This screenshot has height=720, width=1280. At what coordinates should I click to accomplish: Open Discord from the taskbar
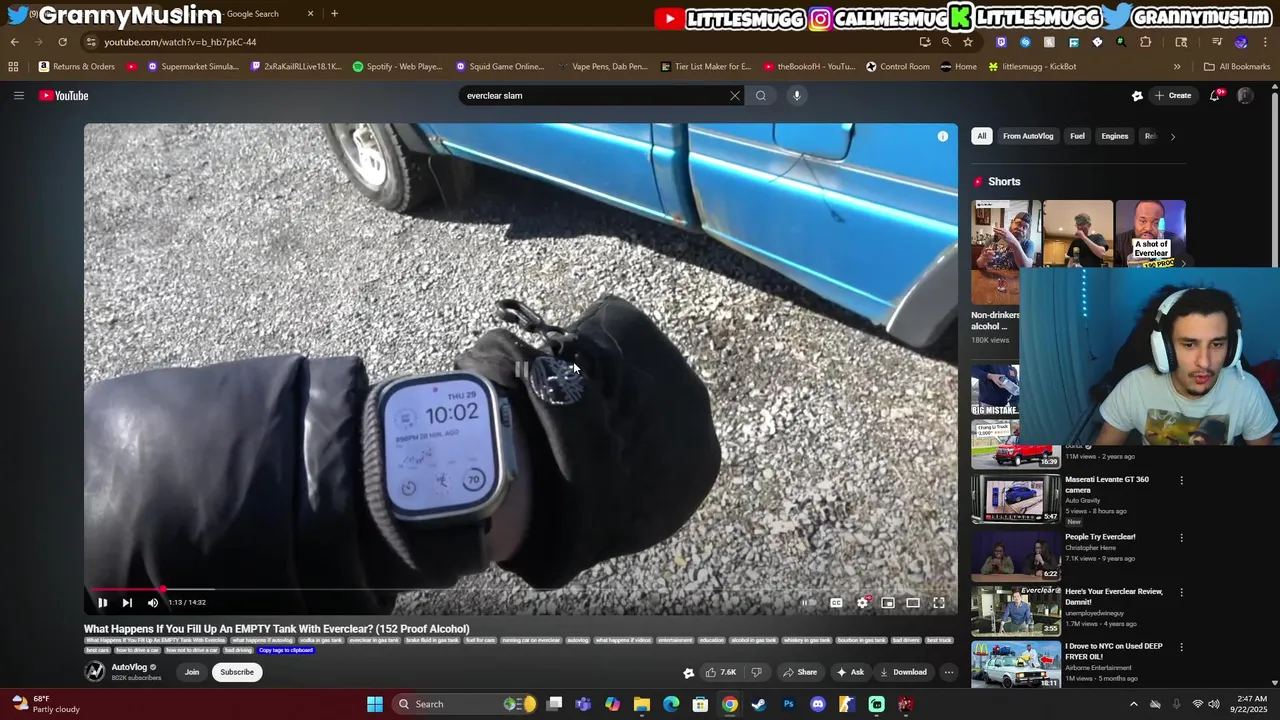pyautogui.click(x=818, y=704)
